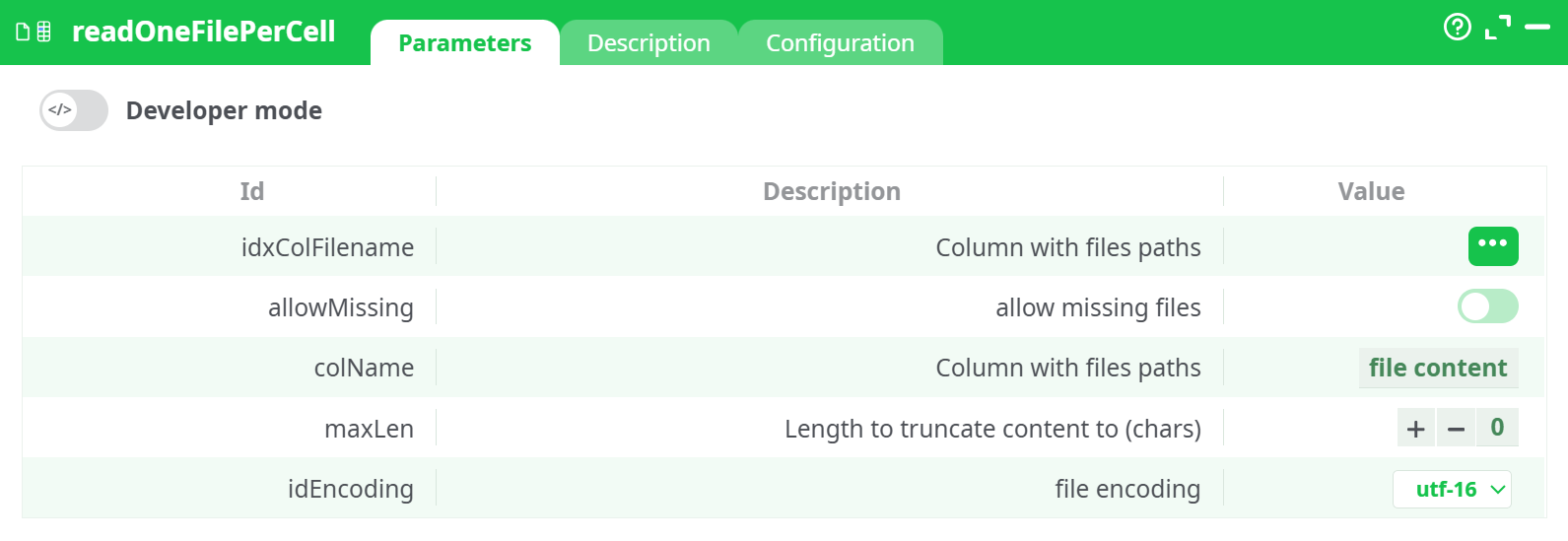1568x541 pixels.
Task: Switch to the Description tab
Action: pos(648,43)
